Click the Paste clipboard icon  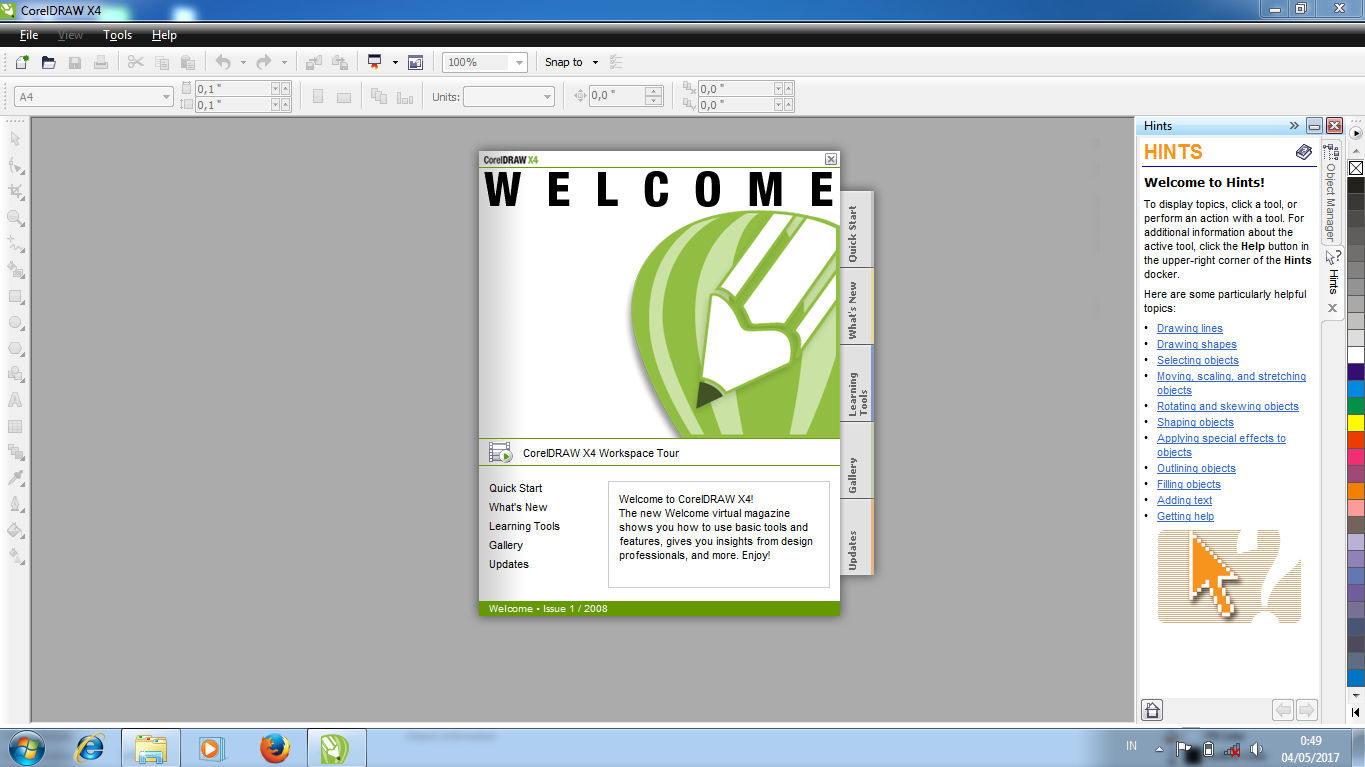point(188,62)
